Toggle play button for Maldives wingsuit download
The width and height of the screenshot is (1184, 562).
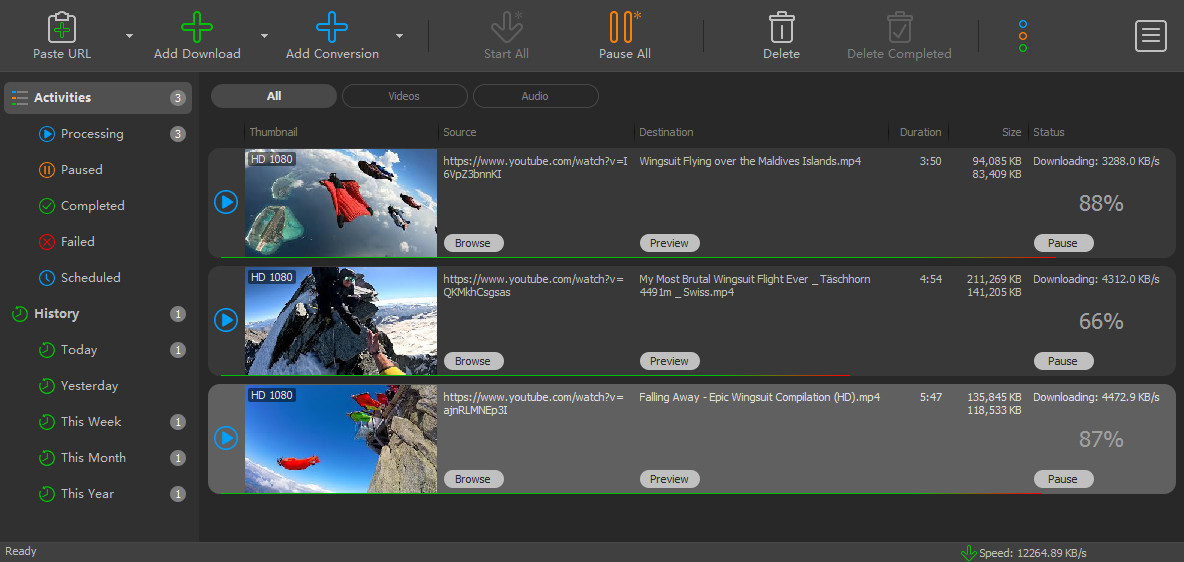(x=226, y=202)
